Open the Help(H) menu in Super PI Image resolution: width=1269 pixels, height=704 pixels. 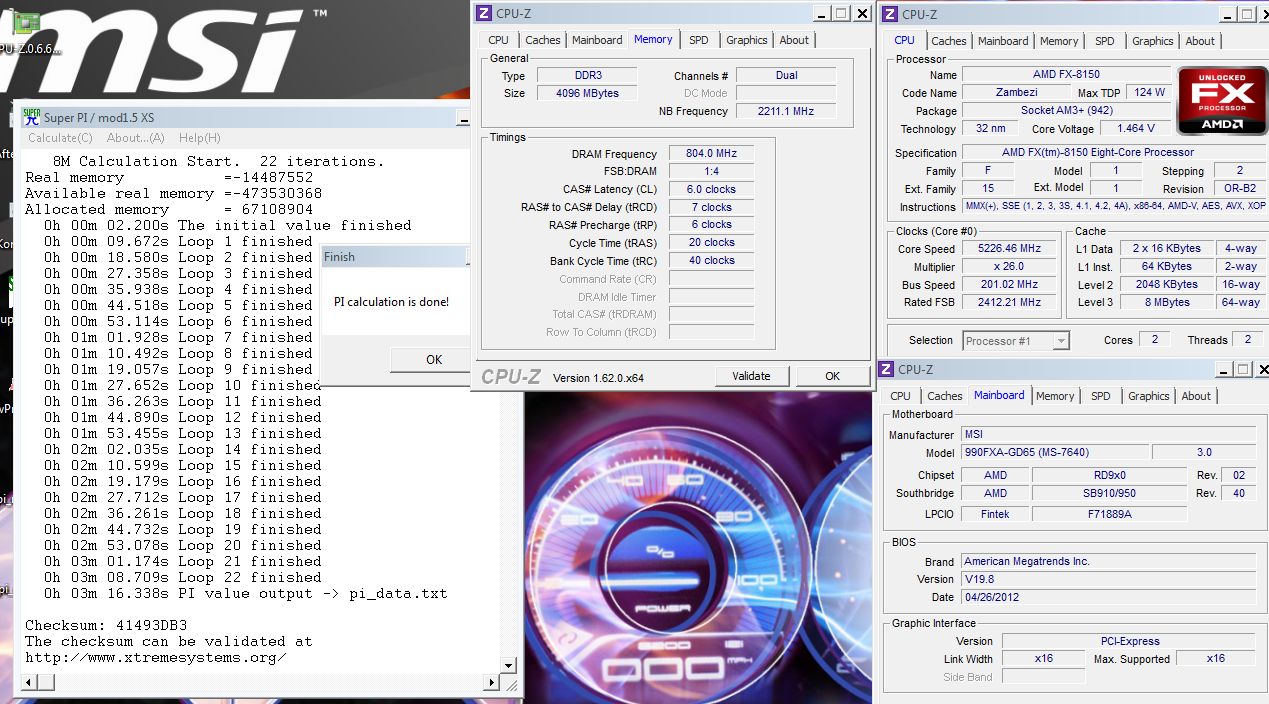199,138
